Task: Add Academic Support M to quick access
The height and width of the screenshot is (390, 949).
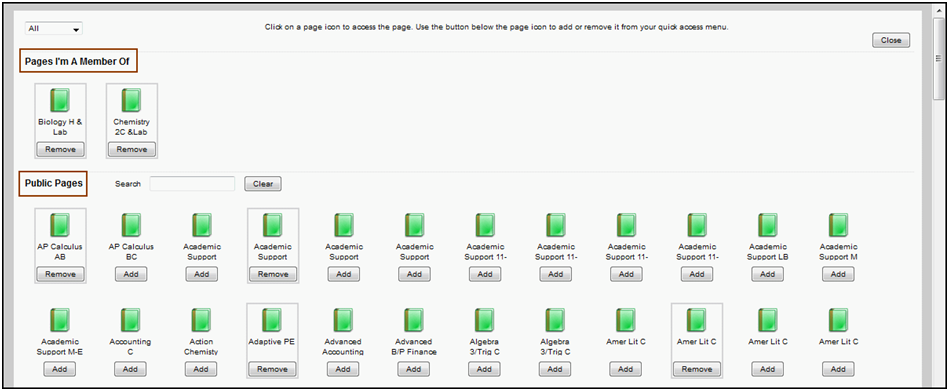Action: [838, 274]
